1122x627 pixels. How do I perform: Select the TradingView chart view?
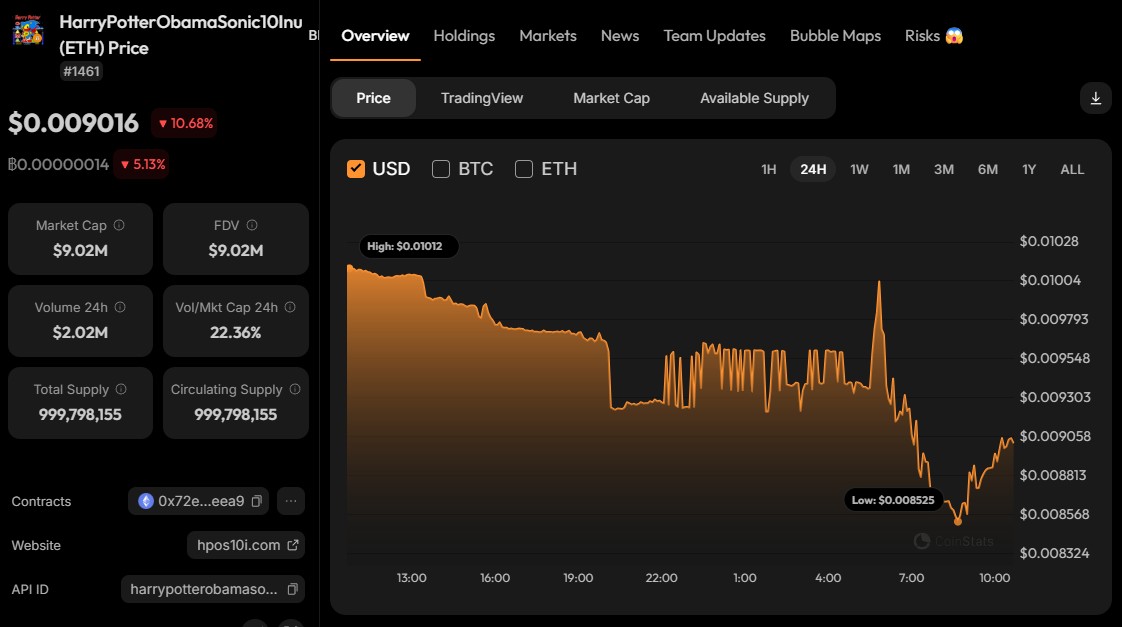[482, 98]
